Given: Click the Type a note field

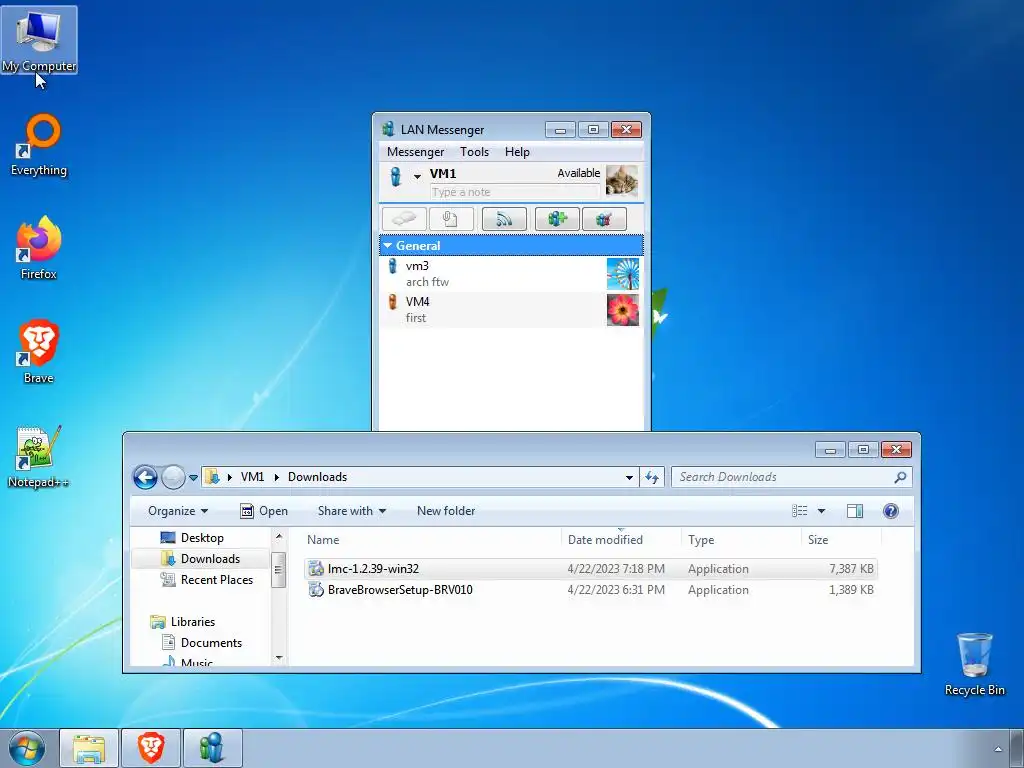Looking at the screenshot, I should click(515, 192).
